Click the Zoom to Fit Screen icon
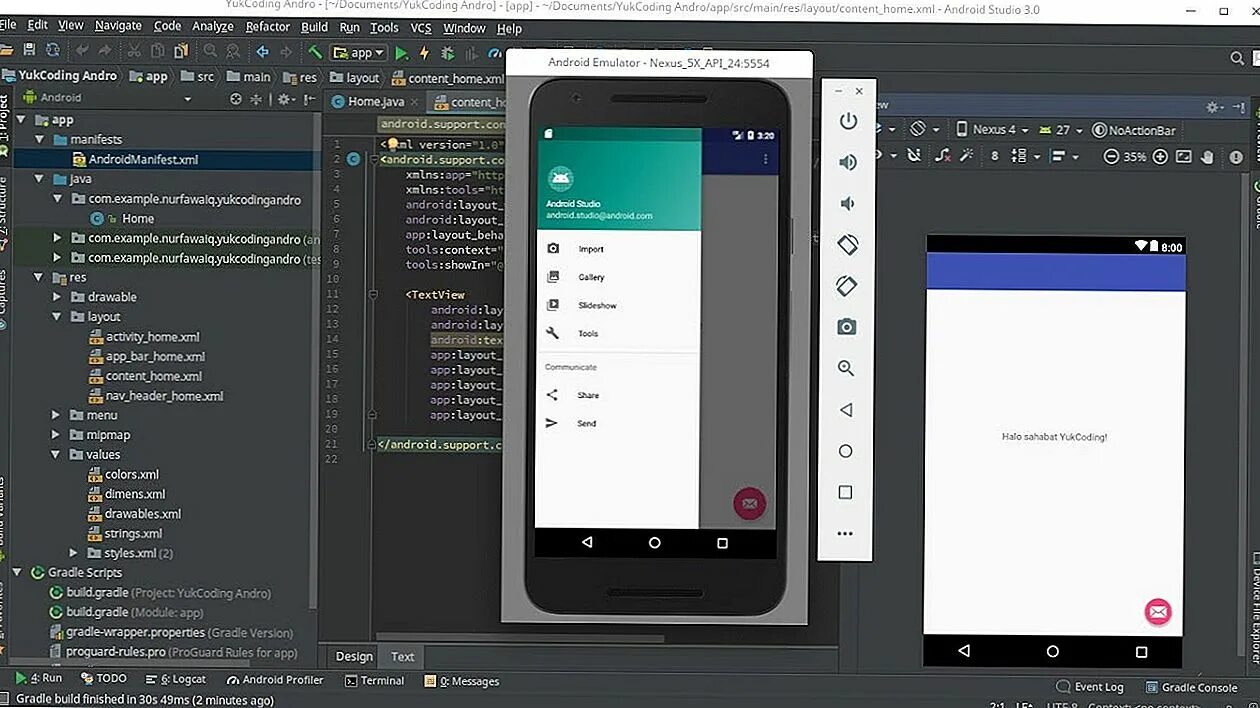The height and width of the screenshot is (708, 1260). pyautogui.click(x=1184, y=156)
